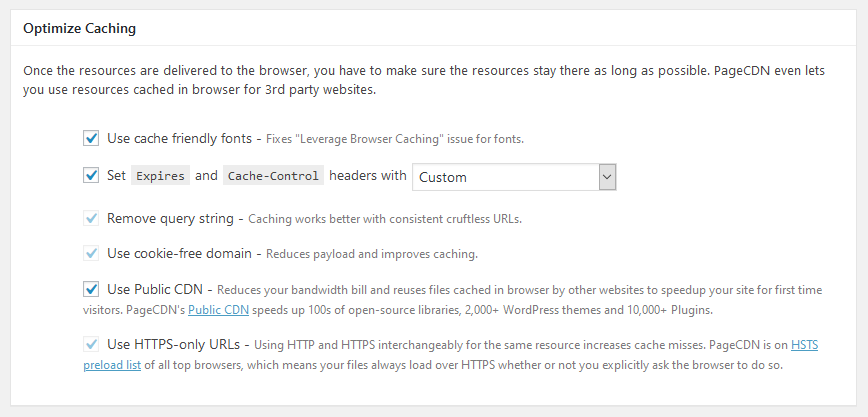Click the Optimize Caching heading
Viewport: 868px width, 417px height.
pos(80,28)
